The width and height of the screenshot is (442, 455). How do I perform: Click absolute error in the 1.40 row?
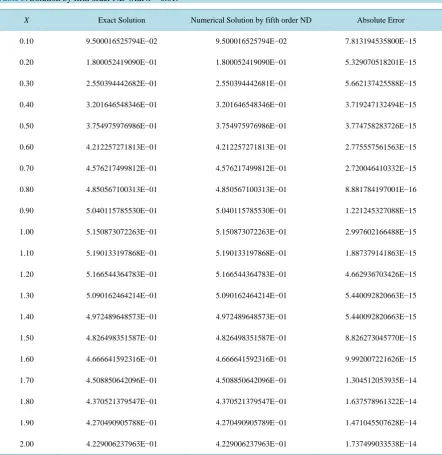(381, 317)
